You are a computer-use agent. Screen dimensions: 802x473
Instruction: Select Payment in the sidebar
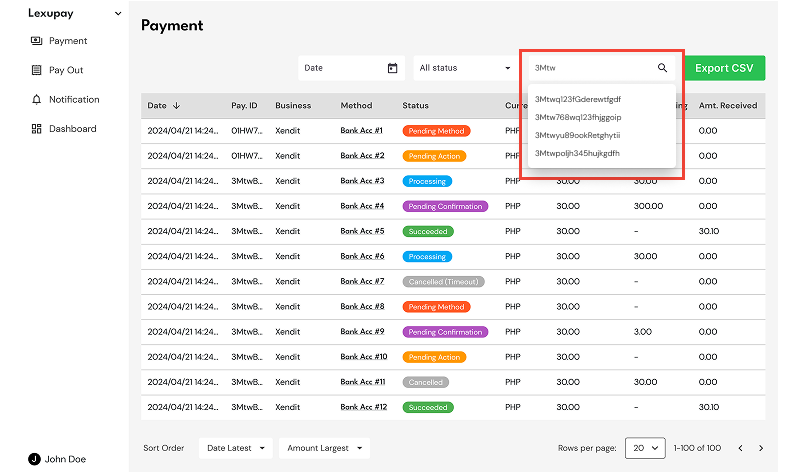point(68,41)
